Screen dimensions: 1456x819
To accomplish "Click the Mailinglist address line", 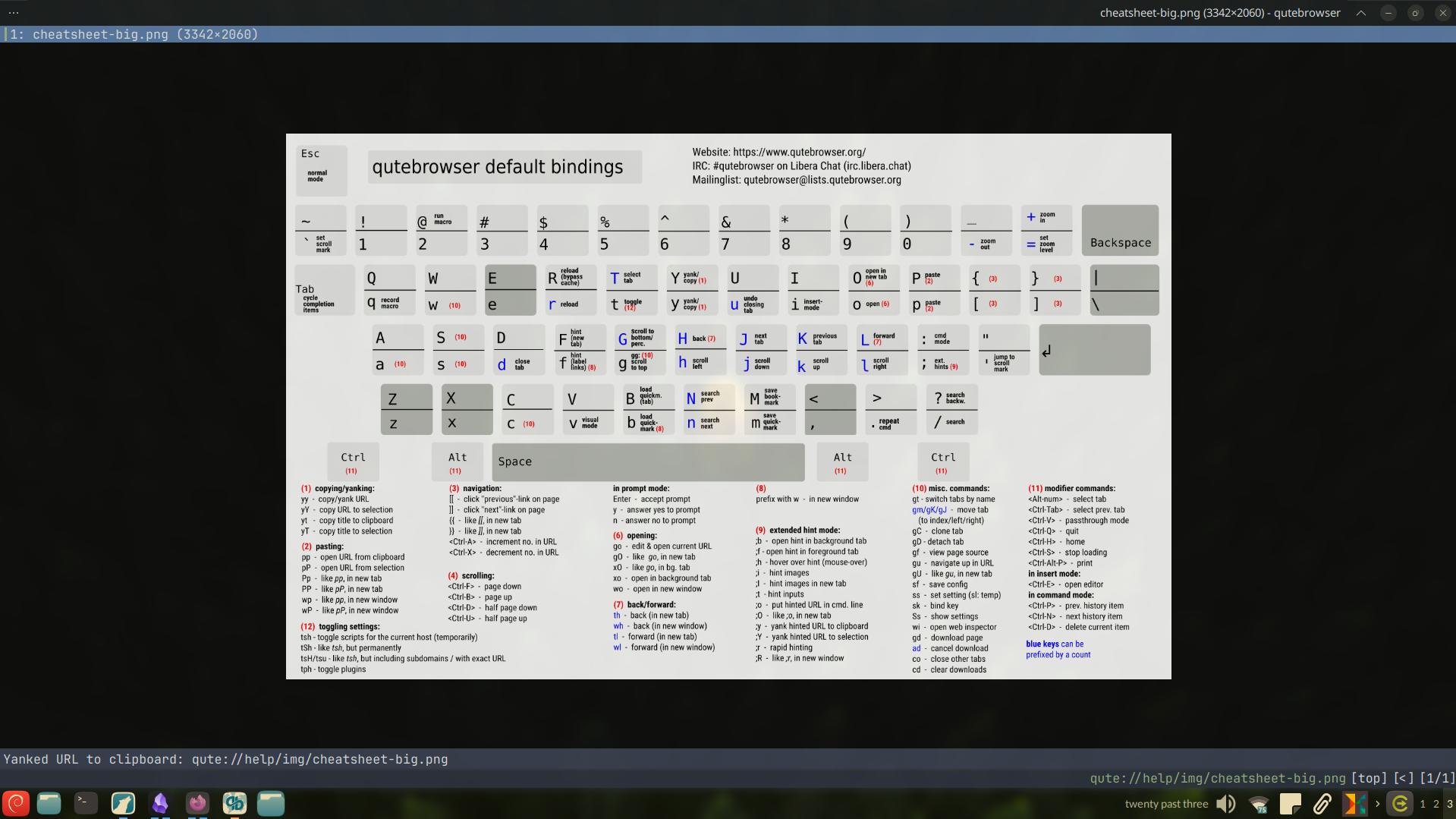I will tap(797, 180).
